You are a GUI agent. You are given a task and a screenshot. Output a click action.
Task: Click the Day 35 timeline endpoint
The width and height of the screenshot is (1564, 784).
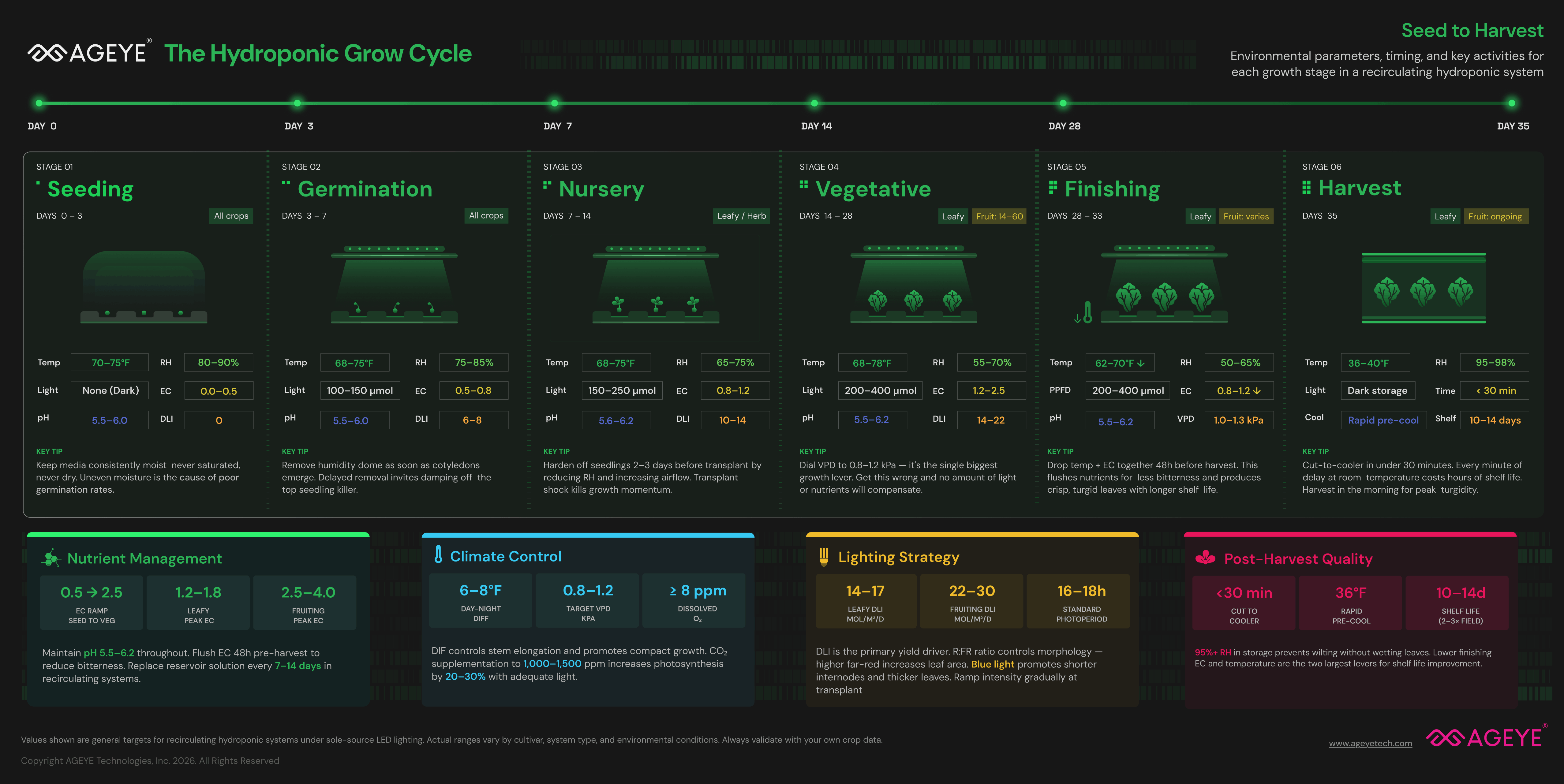1511,103
